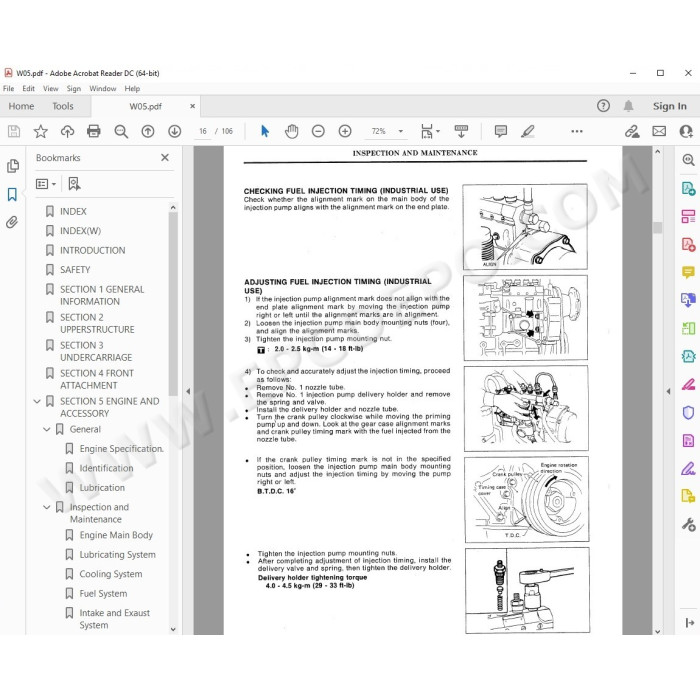This screenshot has width=700, height=700.
Task: Collapse the General bookmark group
Action: (46, 429)
